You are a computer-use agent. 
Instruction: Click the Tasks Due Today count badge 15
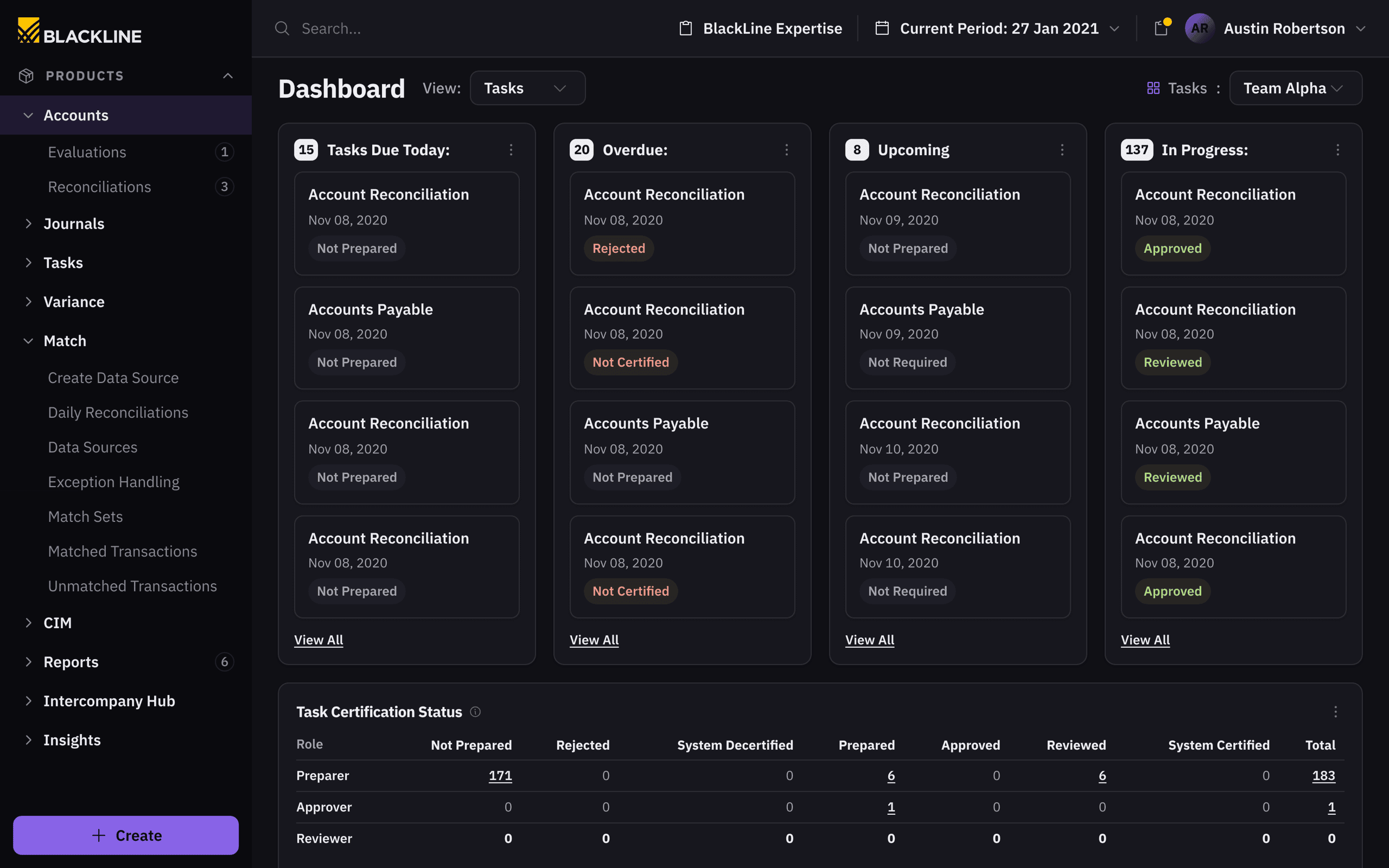click(x=306, y=150)
